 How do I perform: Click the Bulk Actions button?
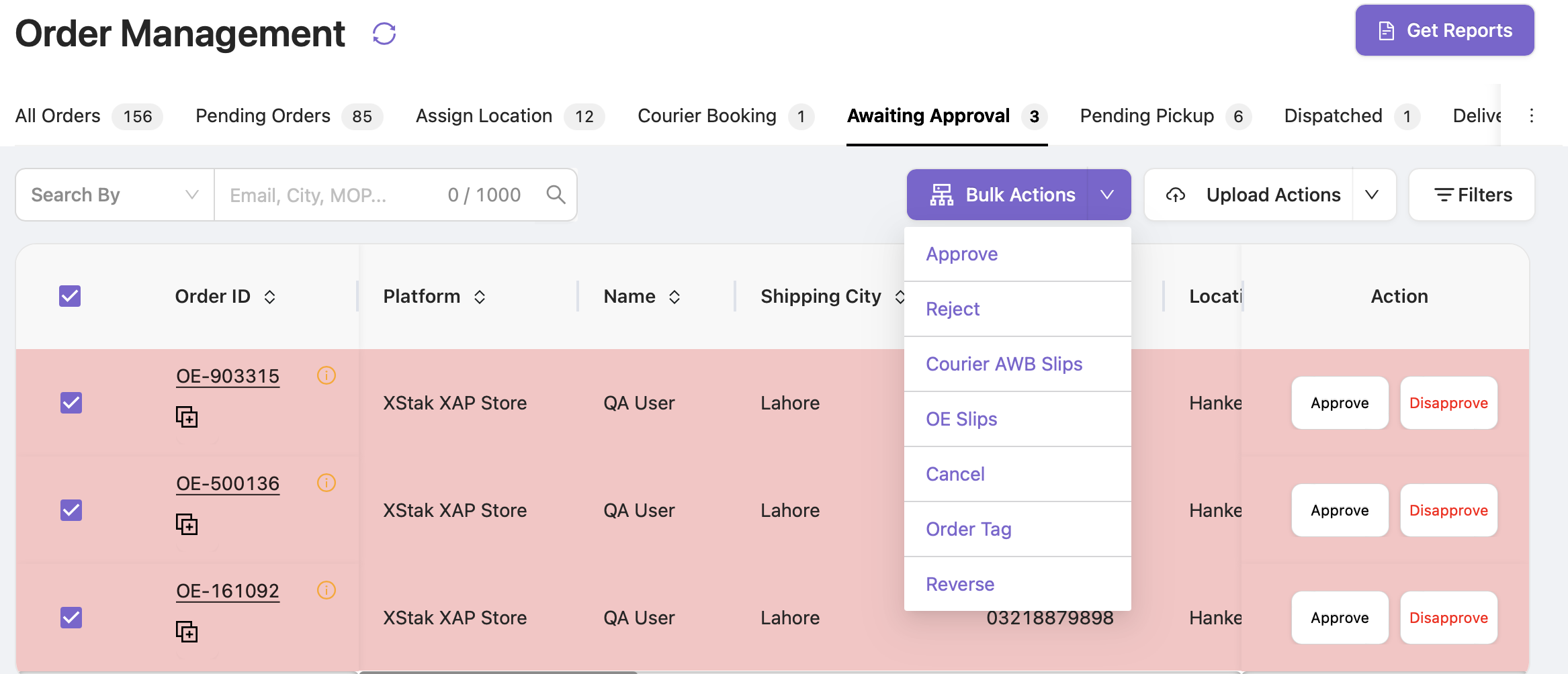tap(998, 195)
